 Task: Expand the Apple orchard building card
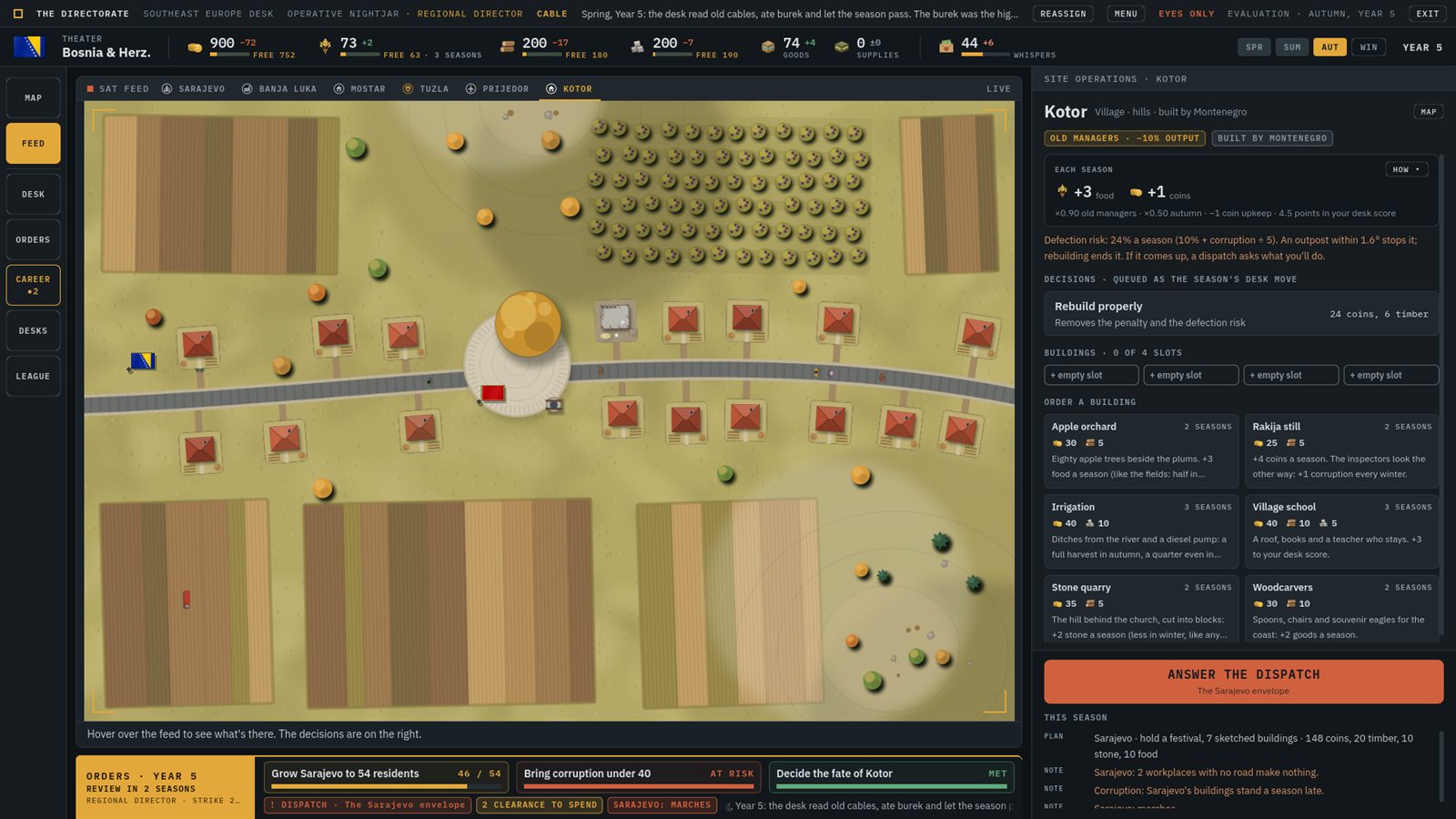click(1141, 450)
